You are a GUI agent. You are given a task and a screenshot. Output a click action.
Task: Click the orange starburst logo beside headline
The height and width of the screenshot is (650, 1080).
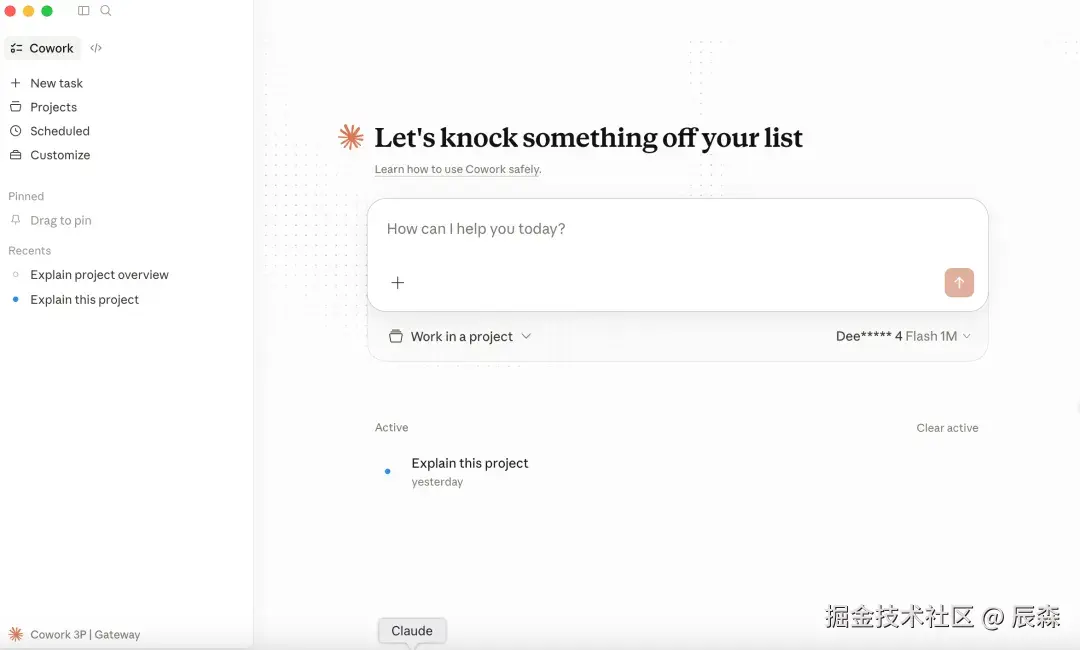coord(351,137)
